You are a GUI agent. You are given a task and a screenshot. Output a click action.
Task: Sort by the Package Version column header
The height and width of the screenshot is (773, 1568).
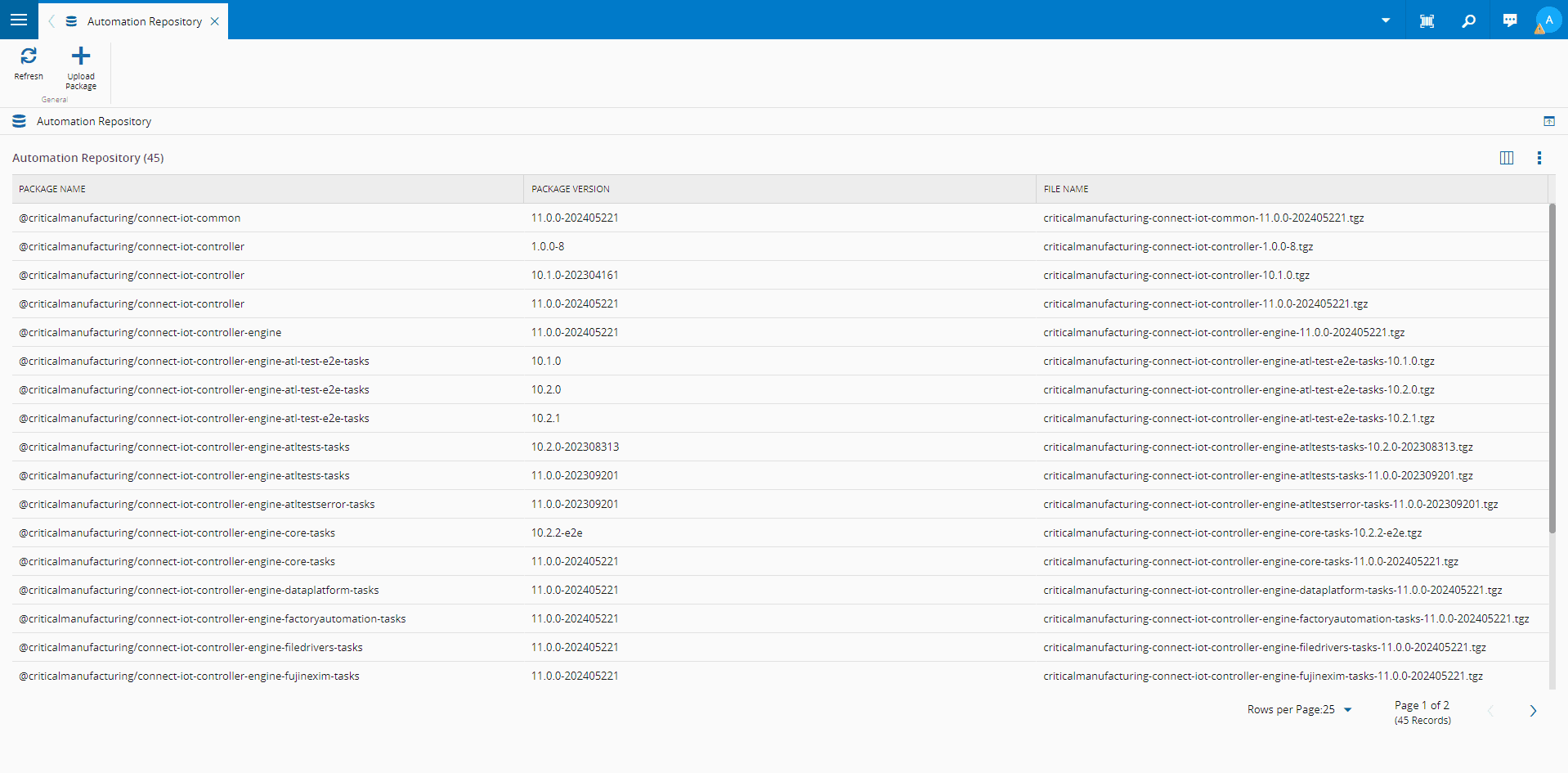(x=570, y=189)
